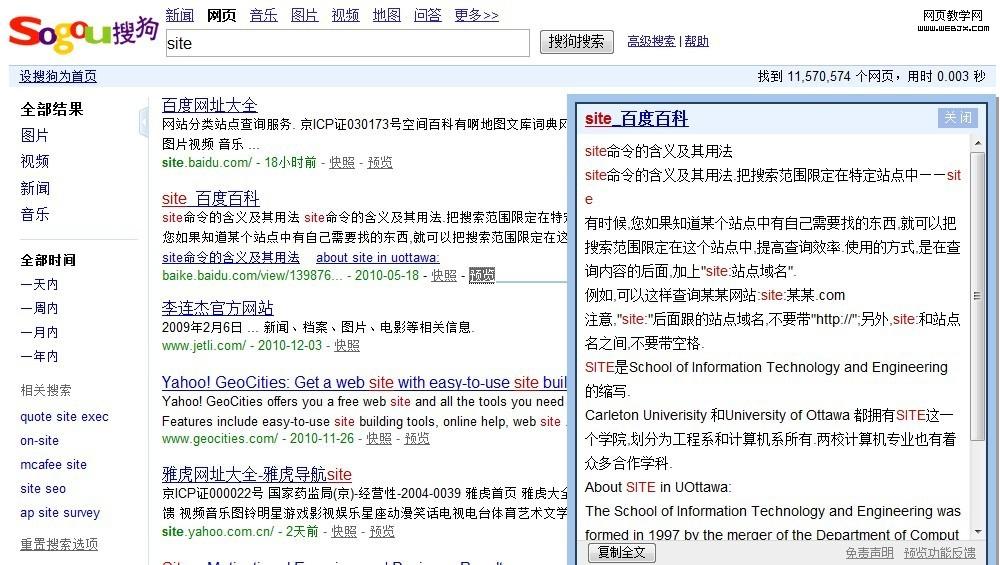Viewport: 1000px width, 565px height.
Task: Open 快照 for site.yahoo.com.cn result
Action: coord(344,531)
